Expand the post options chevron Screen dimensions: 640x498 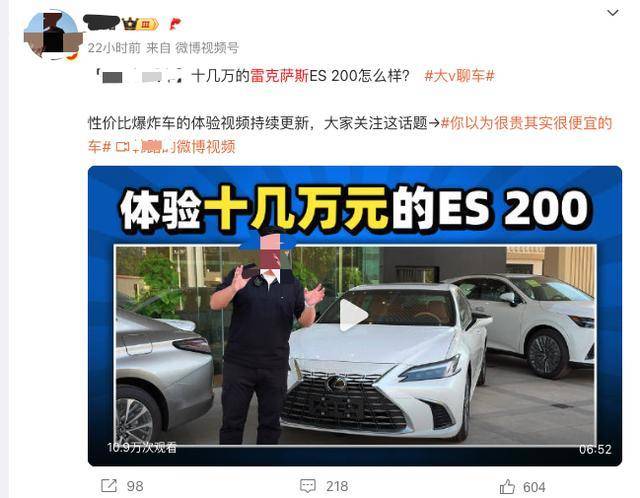[x=612, y=13]
